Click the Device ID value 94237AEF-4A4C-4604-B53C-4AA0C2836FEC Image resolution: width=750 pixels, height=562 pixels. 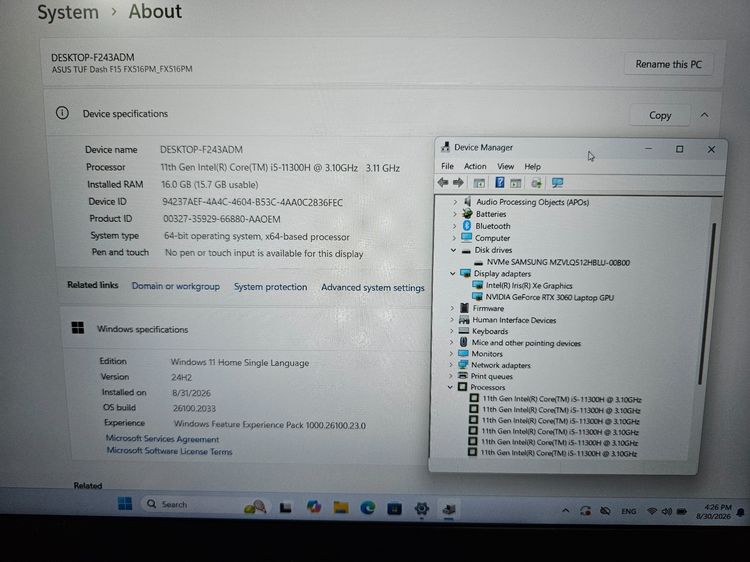(253, 202)
